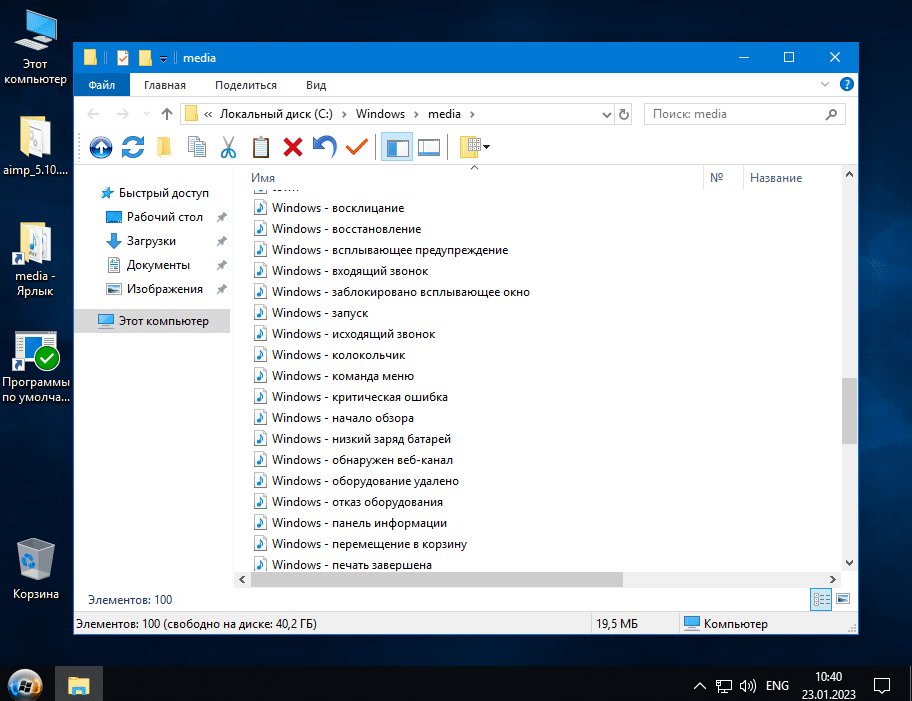912x701 pixels.
Task: Toggle the navigation pane toolbar button
Action: 397,148
